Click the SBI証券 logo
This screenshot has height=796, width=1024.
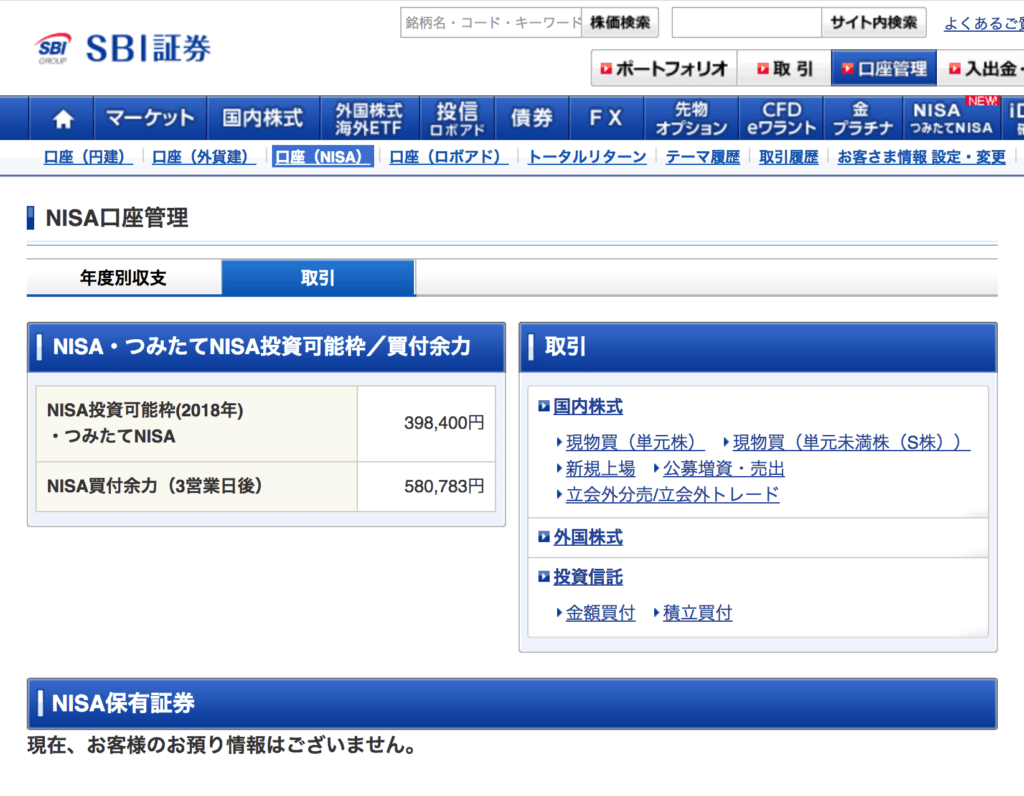point(123,48)
